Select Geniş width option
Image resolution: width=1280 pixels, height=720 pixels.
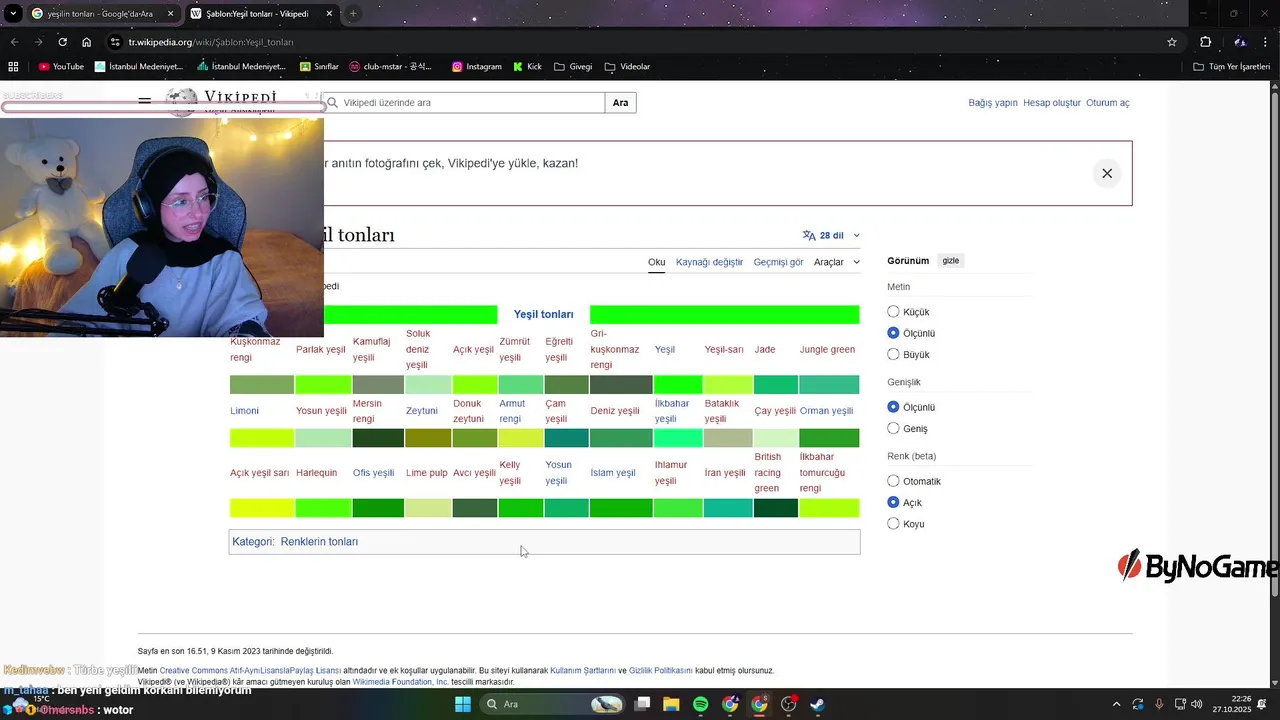tap(893, 428)
